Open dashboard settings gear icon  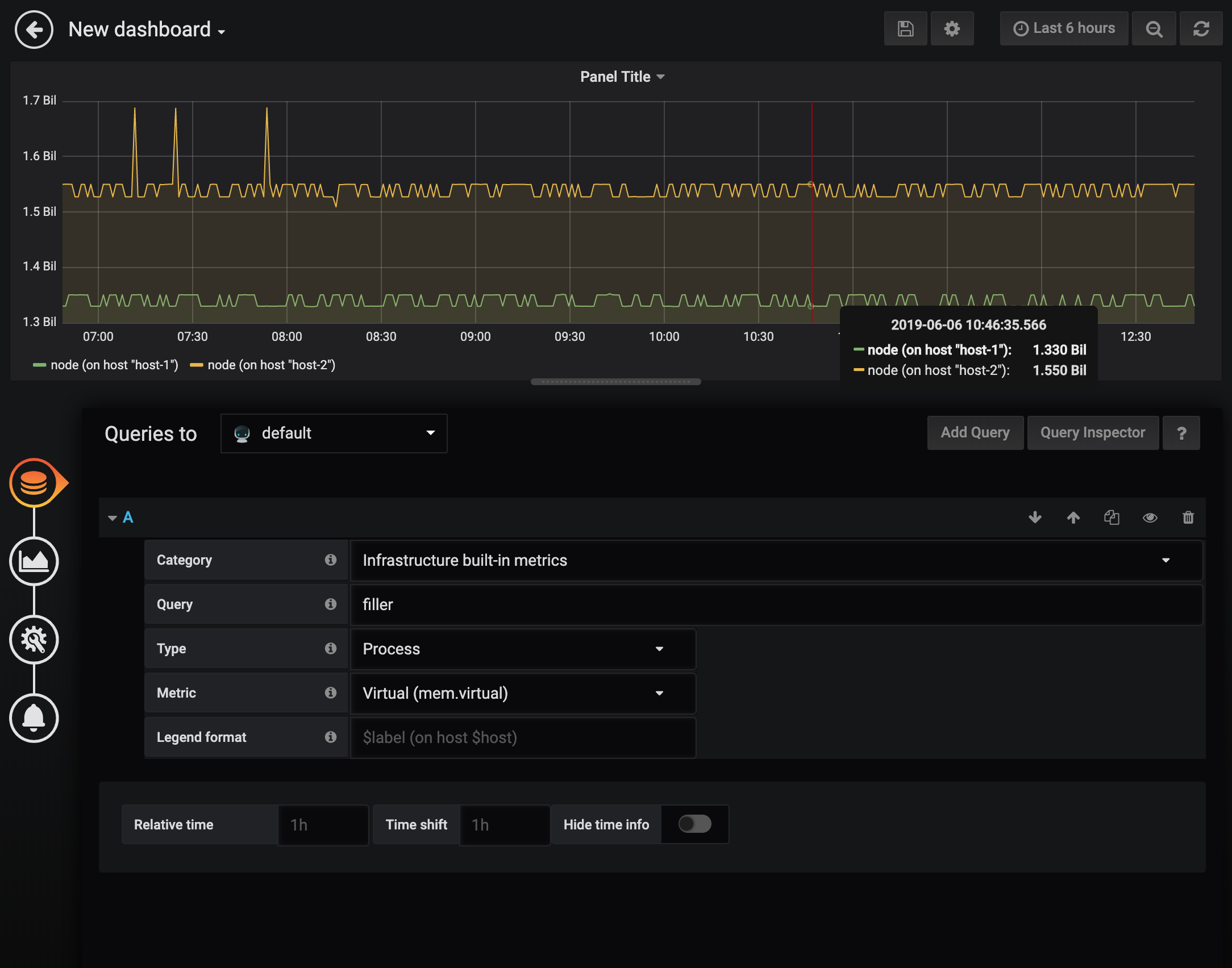(x=952, y=28)
